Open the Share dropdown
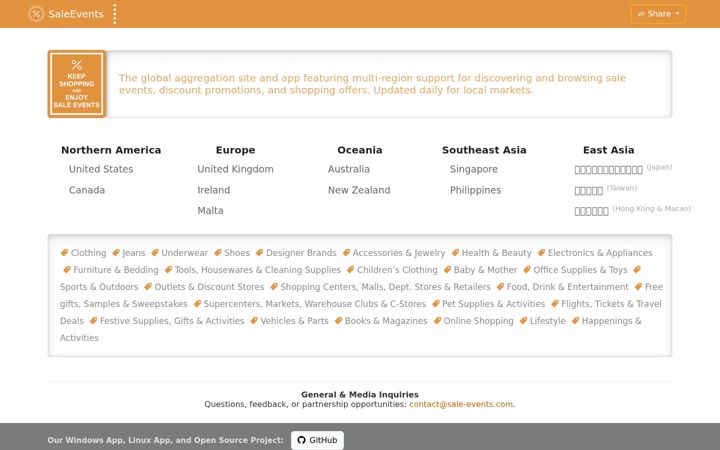Image resolution: width=720 pixels, height=450 pixels. [x=658, y=14]
